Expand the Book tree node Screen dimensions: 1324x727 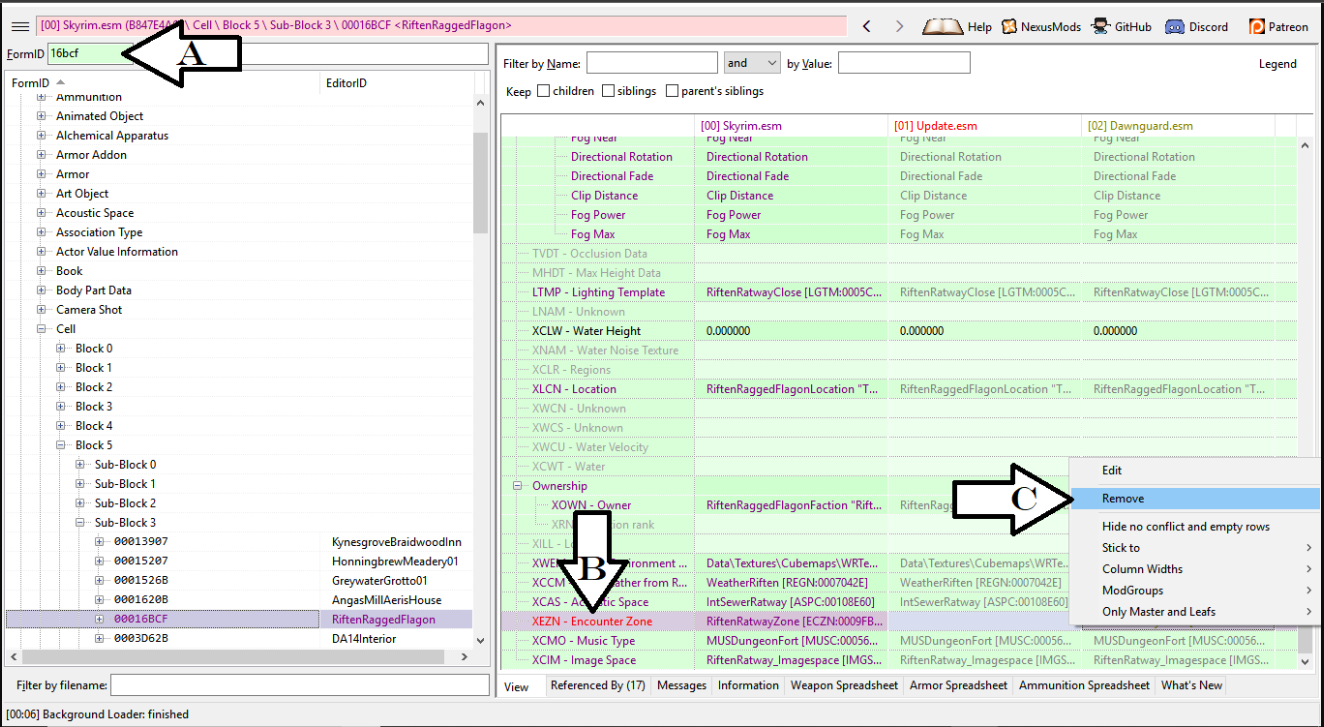42,271
